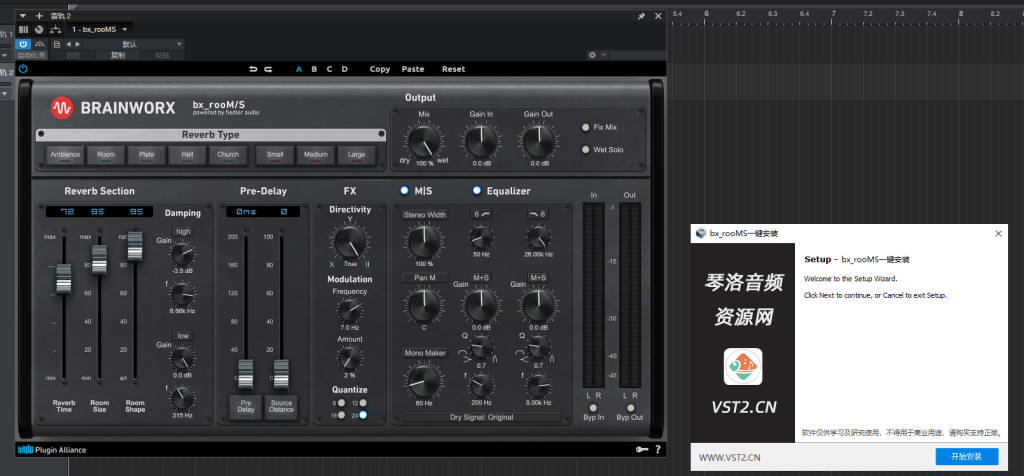Select settings slot B

[314, 69]
